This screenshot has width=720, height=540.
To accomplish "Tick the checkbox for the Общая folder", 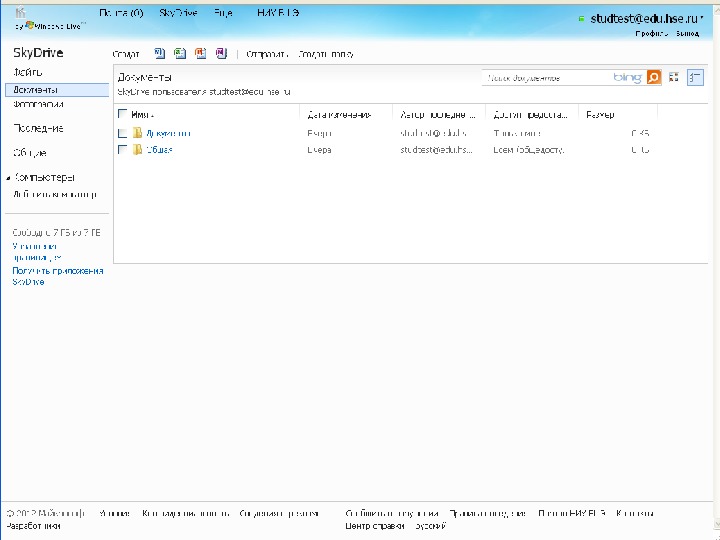I will [x=122, y=150].
